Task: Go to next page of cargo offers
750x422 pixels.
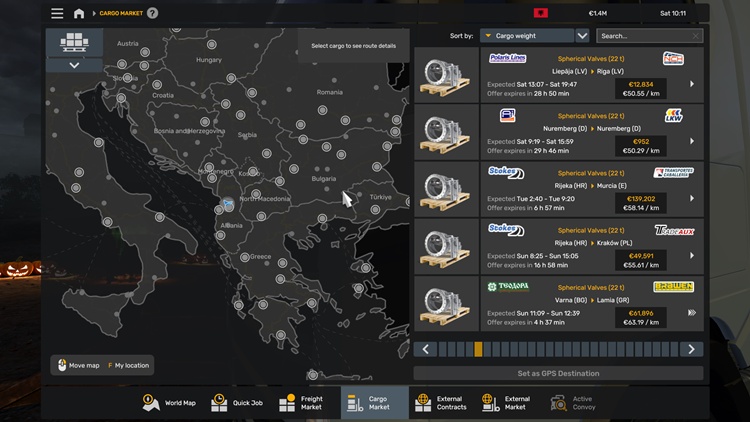Action: point(691,349)
